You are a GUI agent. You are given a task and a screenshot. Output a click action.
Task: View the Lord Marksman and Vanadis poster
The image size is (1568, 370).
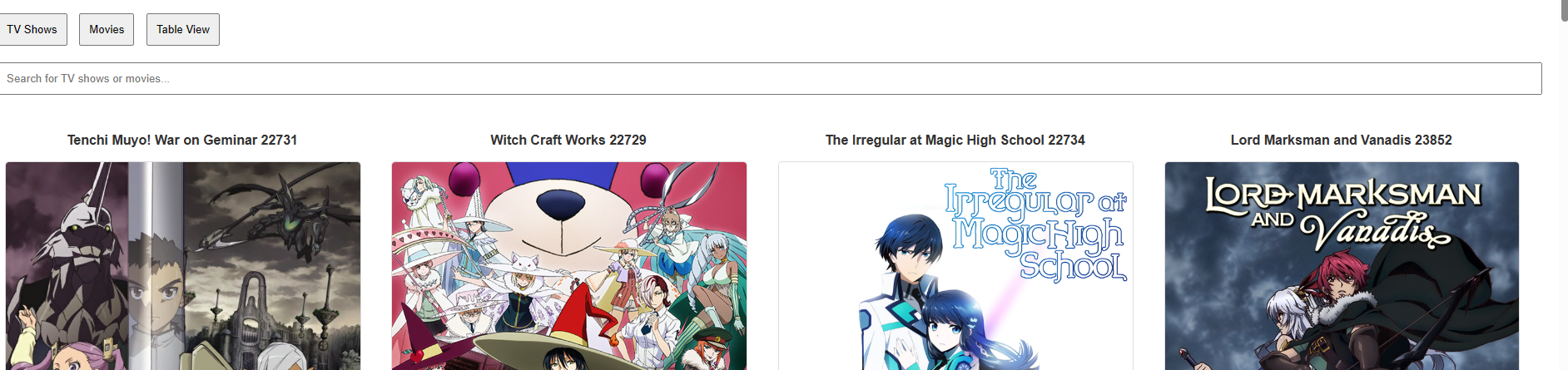(1342, 266)
